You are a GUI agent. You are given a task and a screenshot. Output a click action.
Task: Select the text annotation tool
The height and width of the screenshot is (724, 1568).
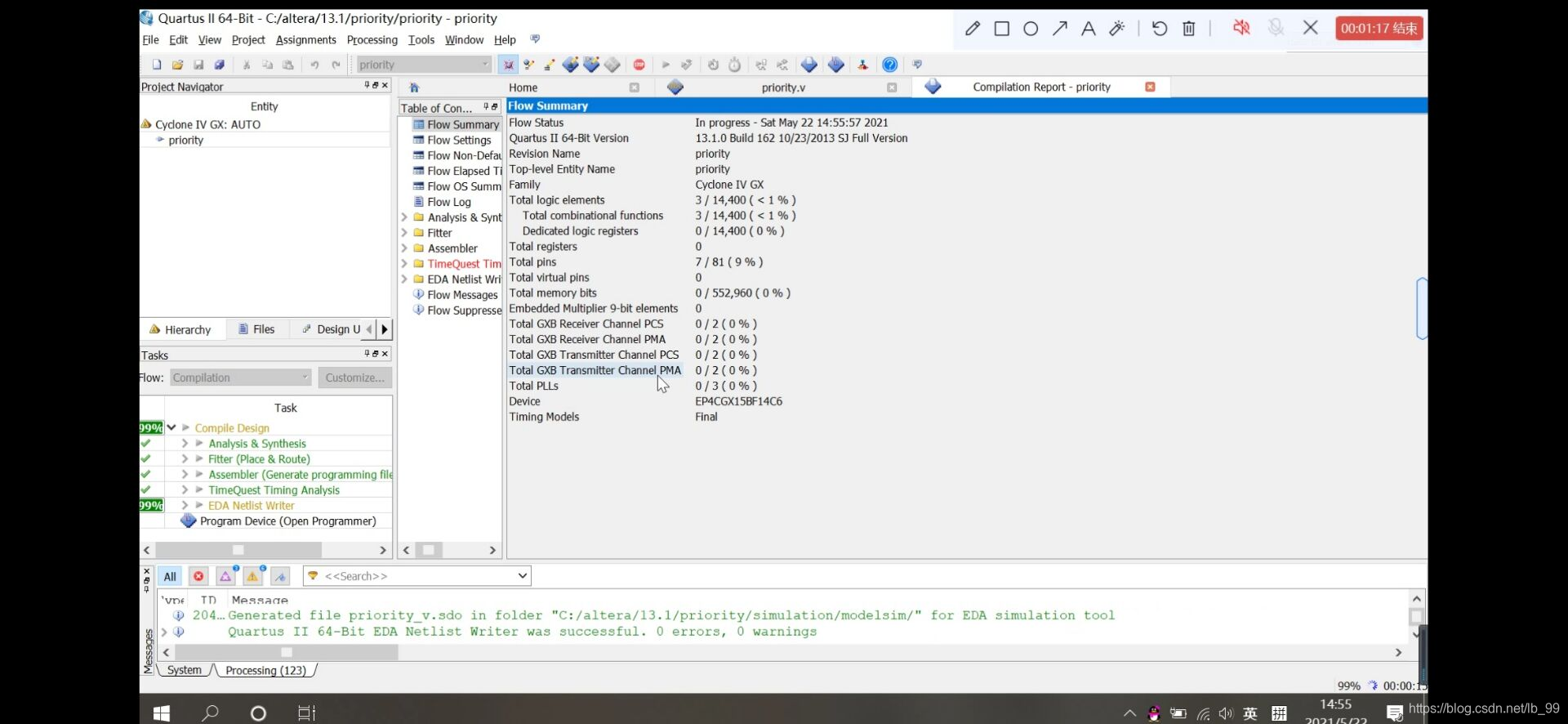coord(1088,29)
